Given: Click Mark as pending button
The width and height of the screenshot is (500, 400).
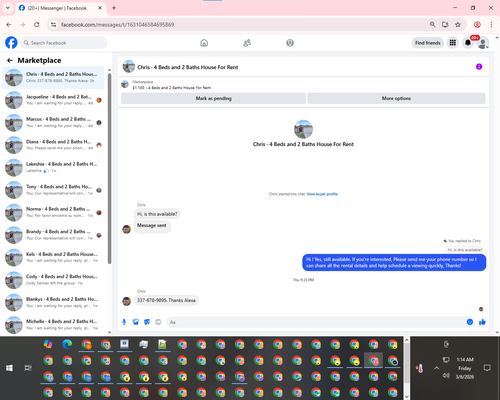Looking at the screenshot, I should tap(213, 98).
